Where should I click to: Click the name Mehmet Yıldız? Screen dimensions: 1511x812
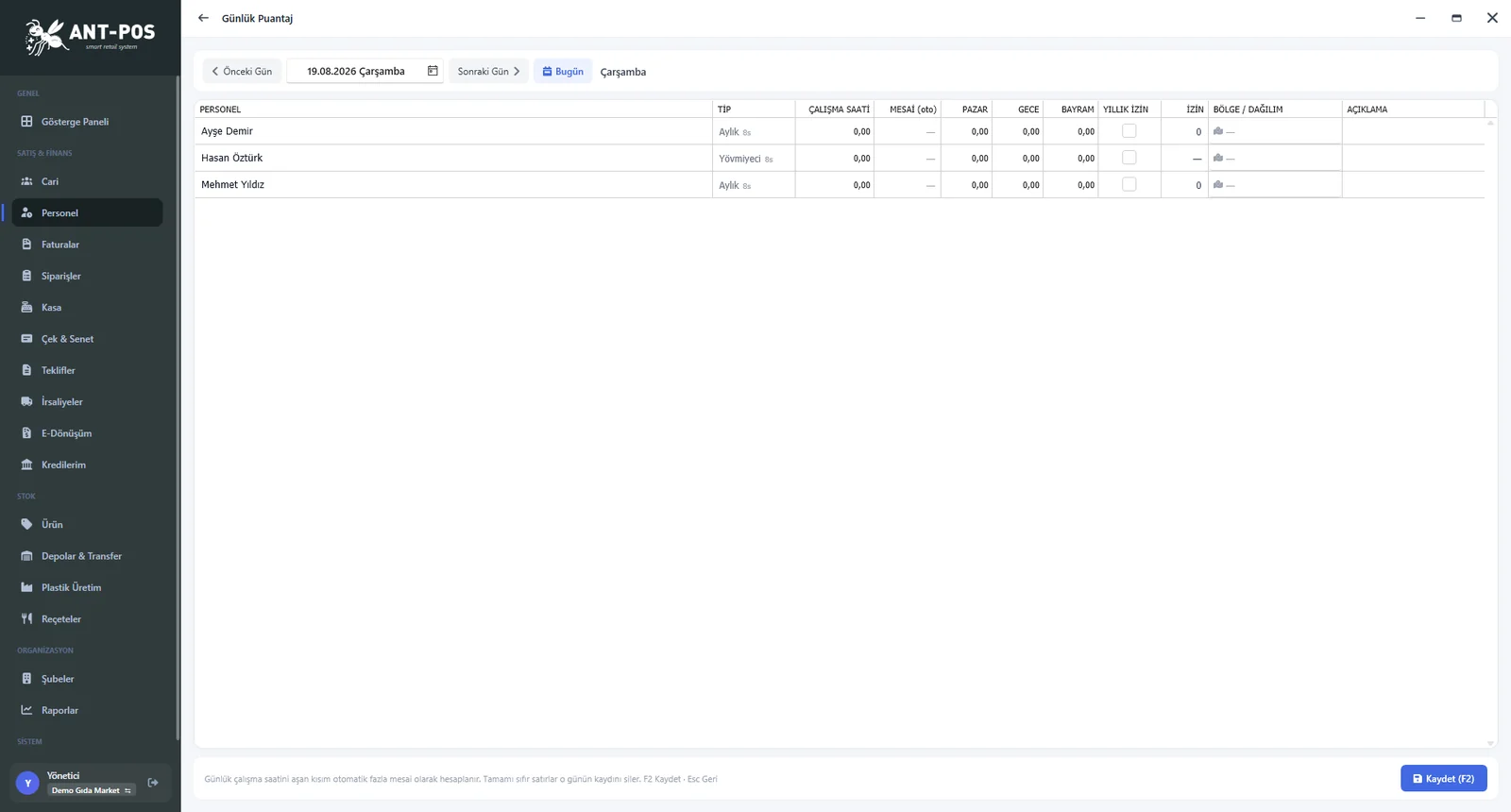[232, 184]
